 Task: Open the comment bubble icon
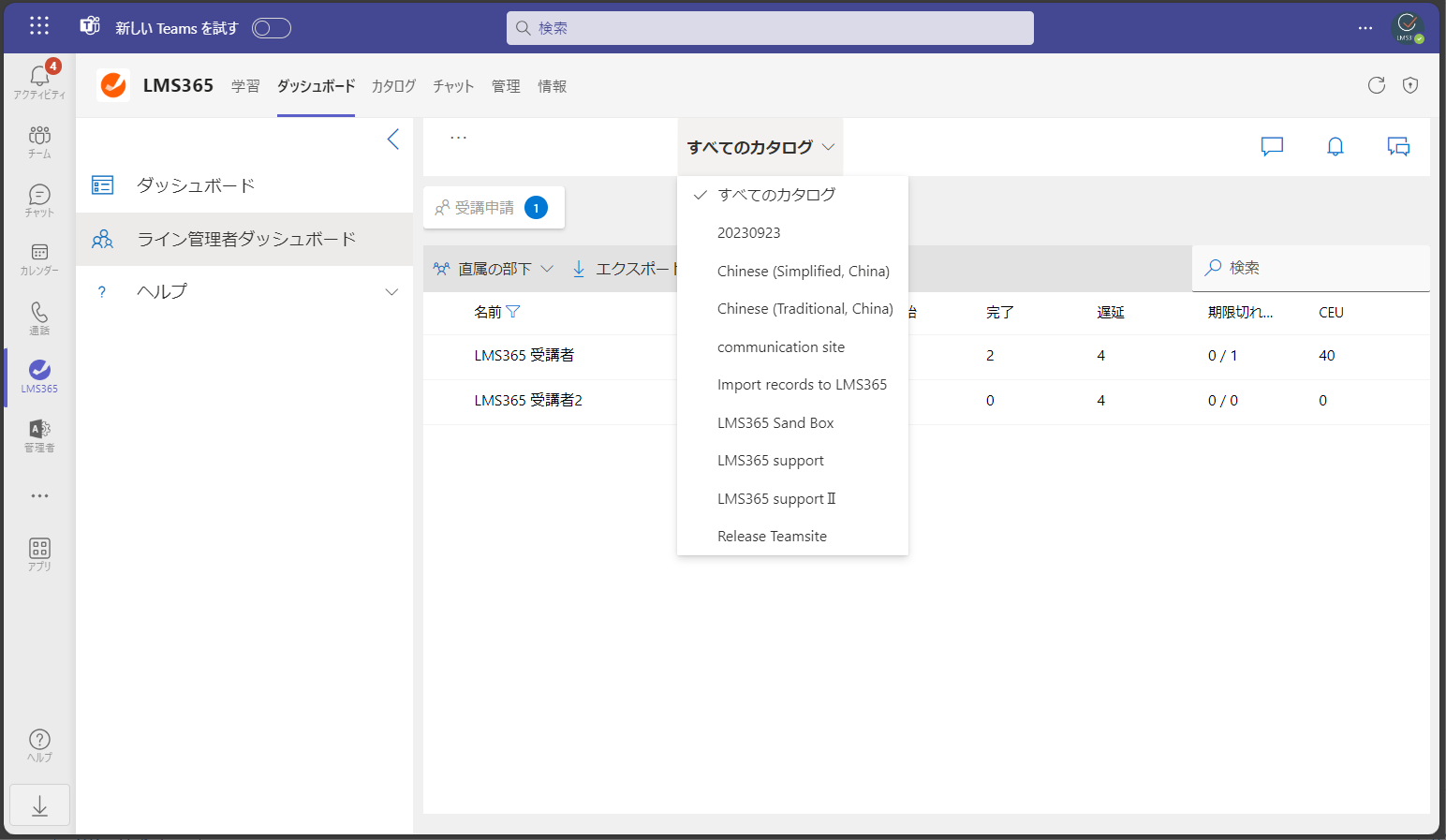[x=1272, y=146]
